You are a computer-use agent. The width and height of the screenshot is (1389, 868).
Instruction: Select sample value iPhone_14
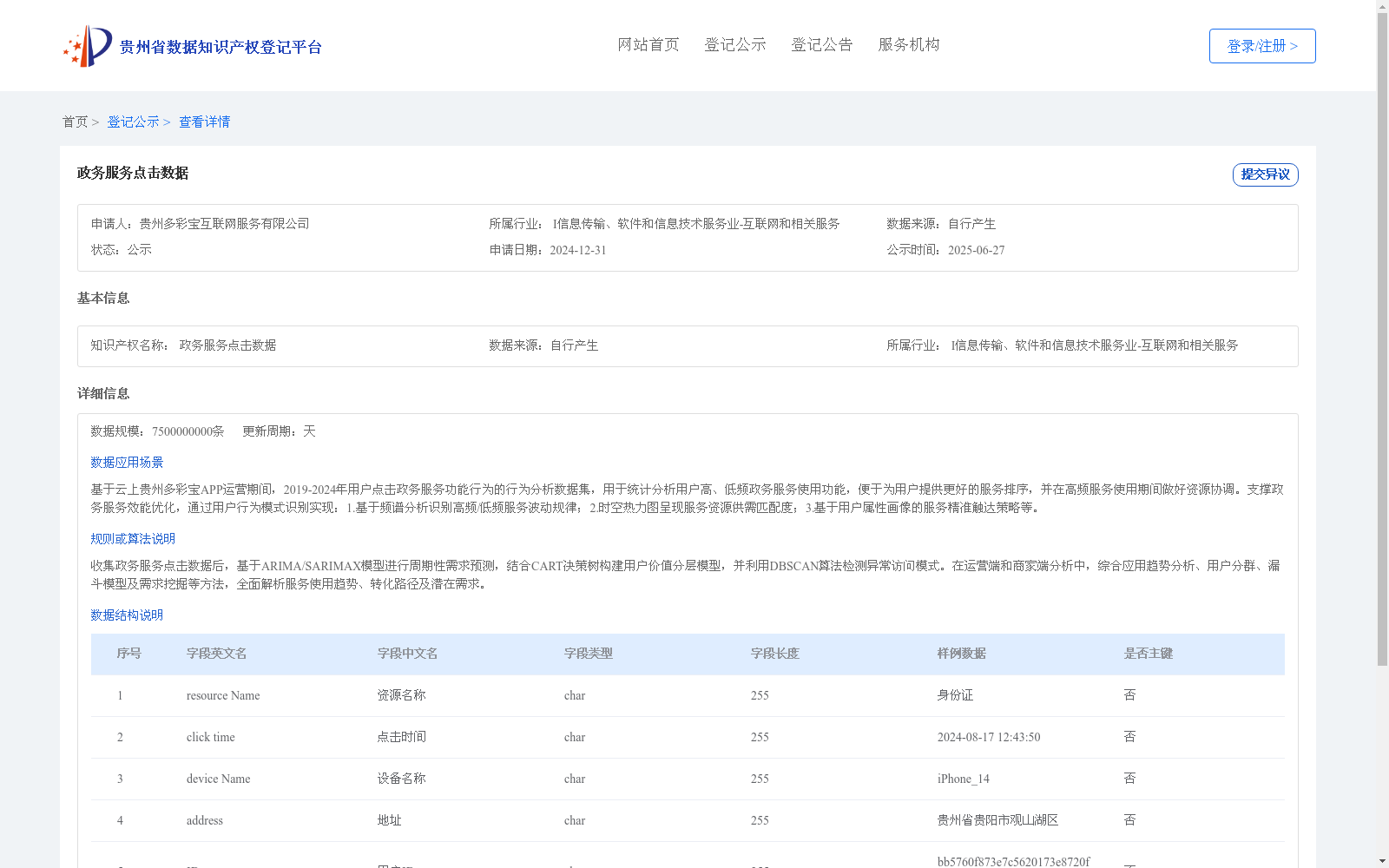click(964, 779)
